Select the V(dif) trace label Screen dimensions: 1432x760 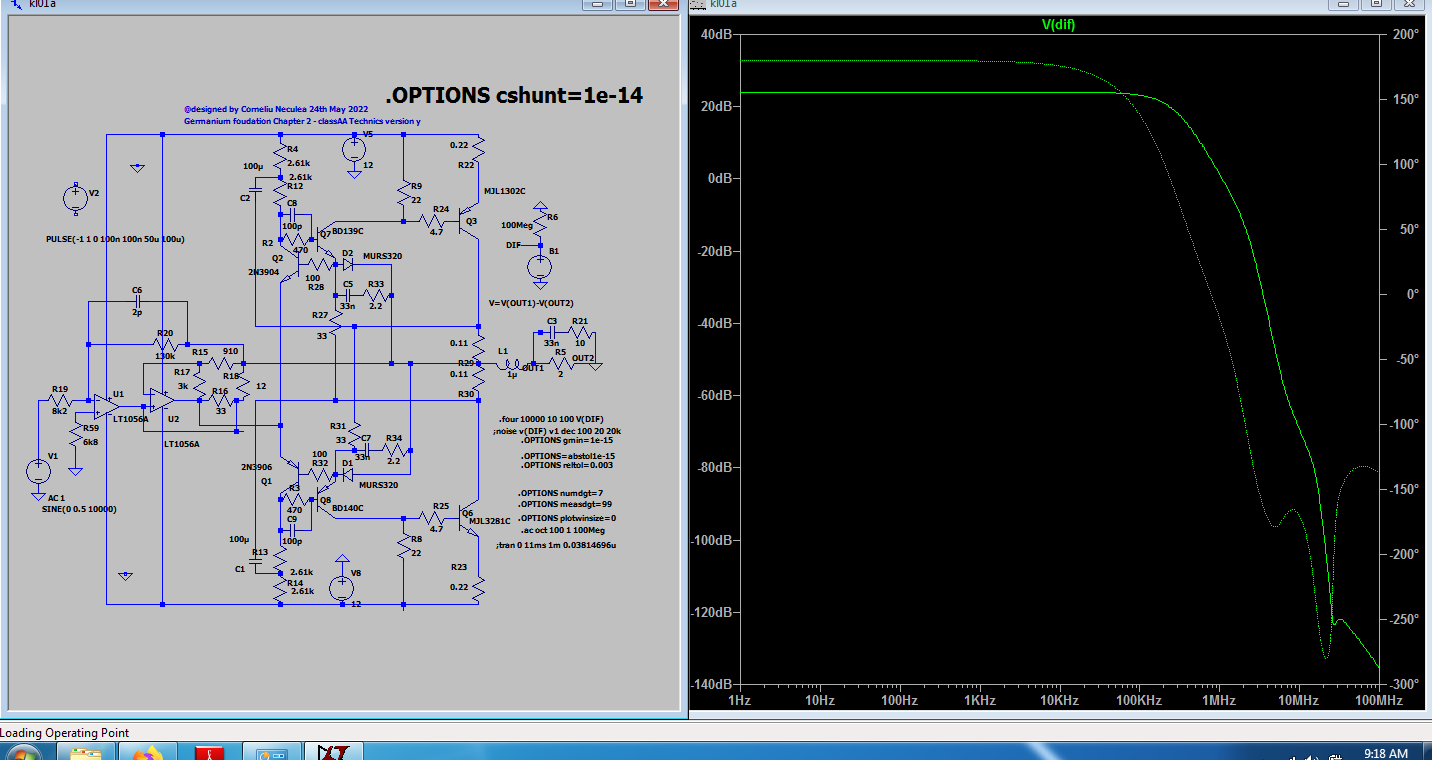[1058, 24]
